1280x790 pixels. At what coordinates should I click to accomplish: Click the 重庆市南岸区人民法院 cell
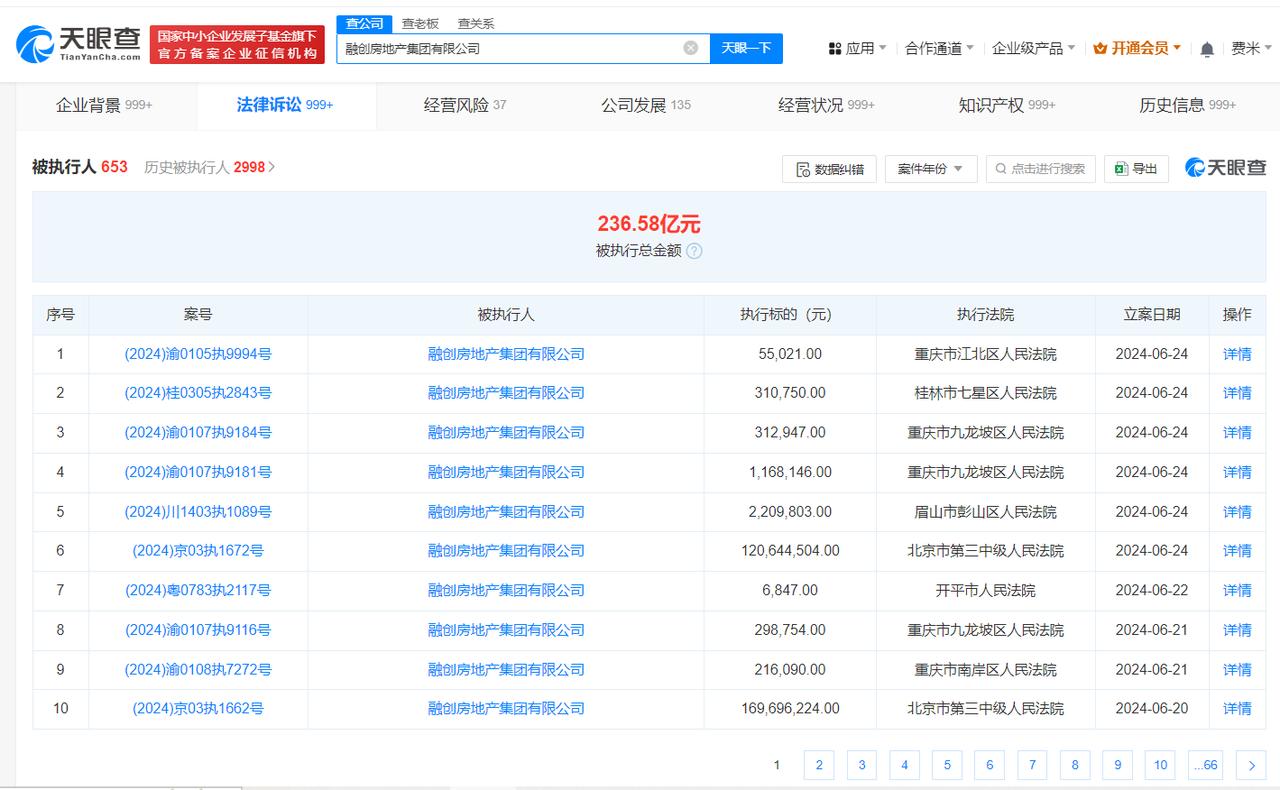(985, 669)
